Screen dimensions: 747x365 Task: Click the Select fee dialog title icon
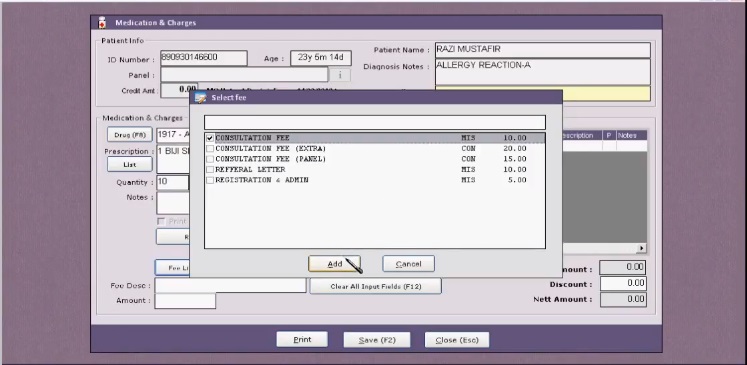201,98
